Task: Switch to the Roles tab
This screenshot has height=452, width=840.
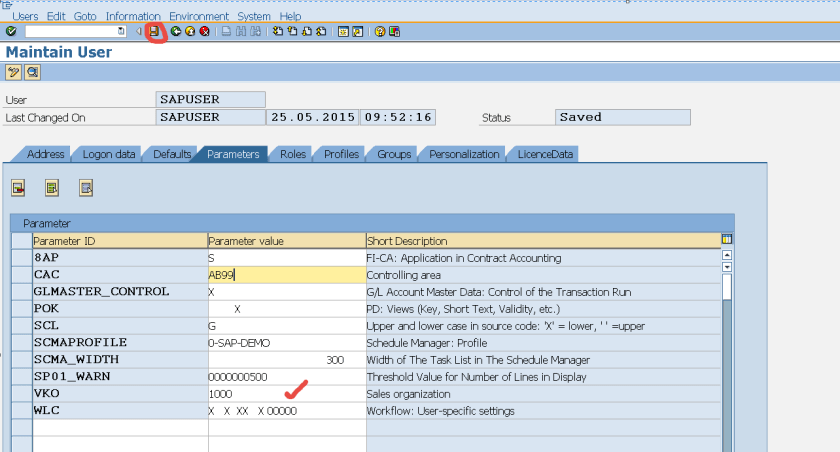Action: click(292, 154)
